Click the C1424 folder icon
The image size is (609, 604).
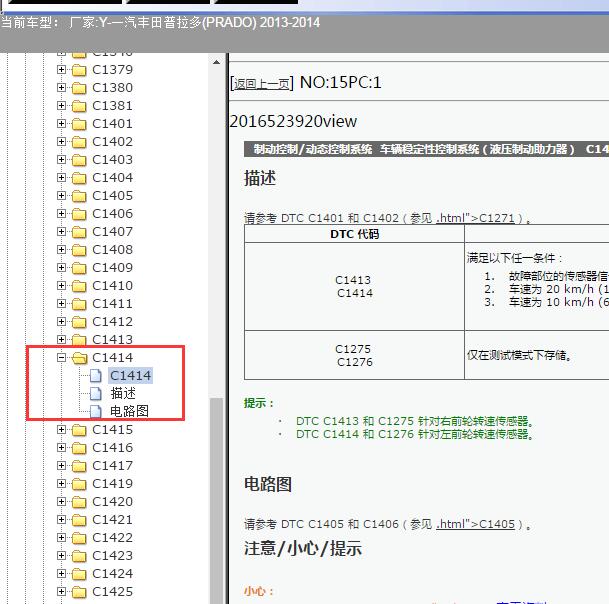[x=79, y=573]
